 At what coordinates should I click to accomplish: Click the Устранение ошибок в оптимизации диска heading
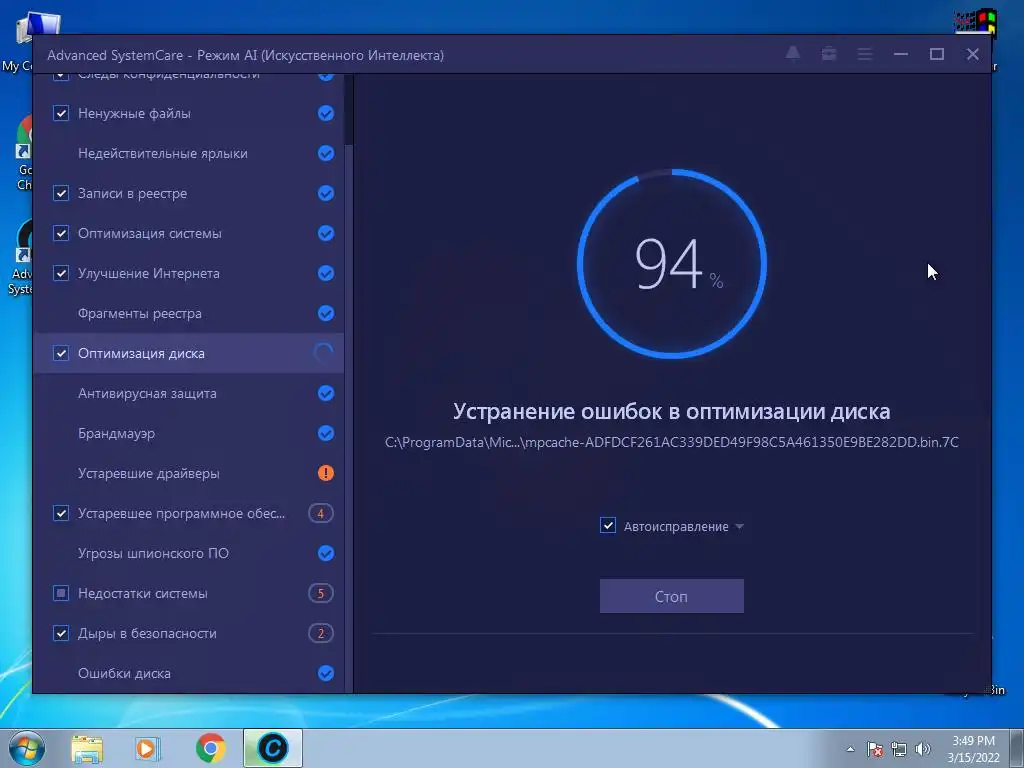tap(672, 411)
